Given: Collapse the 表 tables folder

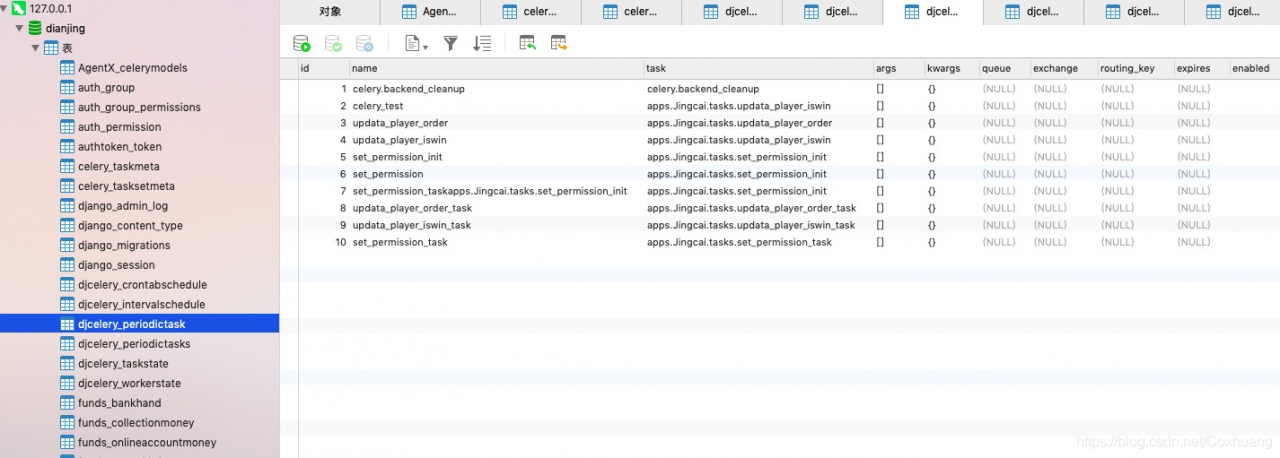Looking at the screenshot, I should pos(35,48).
